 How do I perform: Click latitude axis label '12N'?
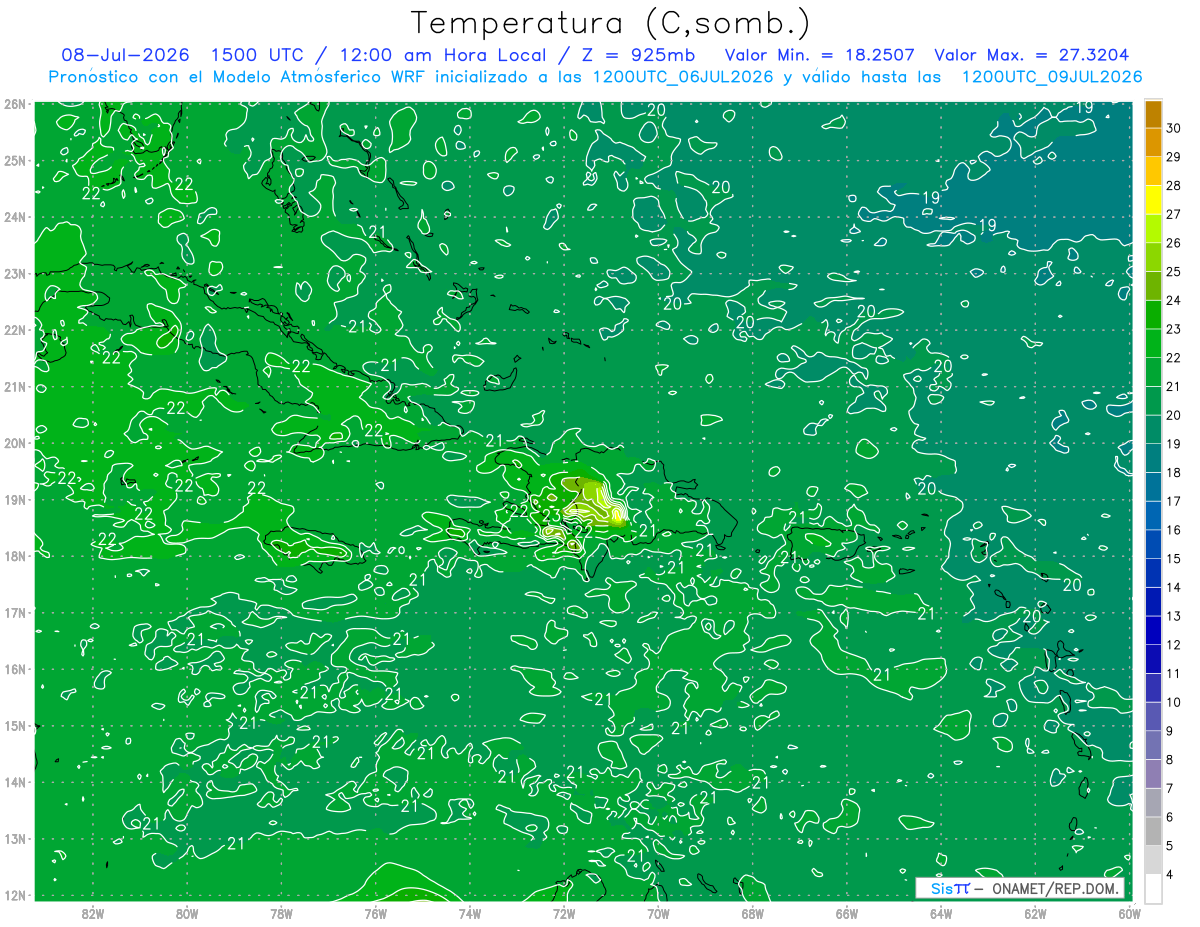(x=14, y=895)
